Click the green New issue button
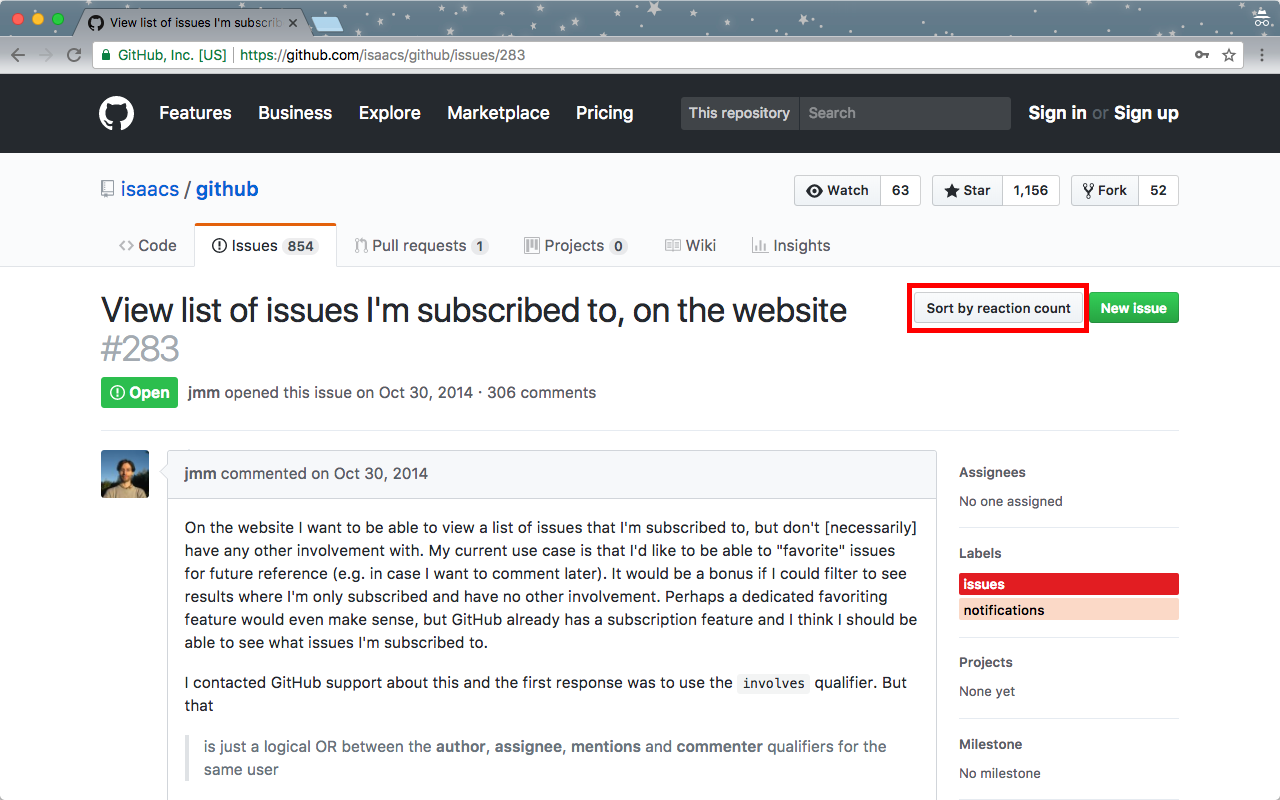 tap(1134, 307)
